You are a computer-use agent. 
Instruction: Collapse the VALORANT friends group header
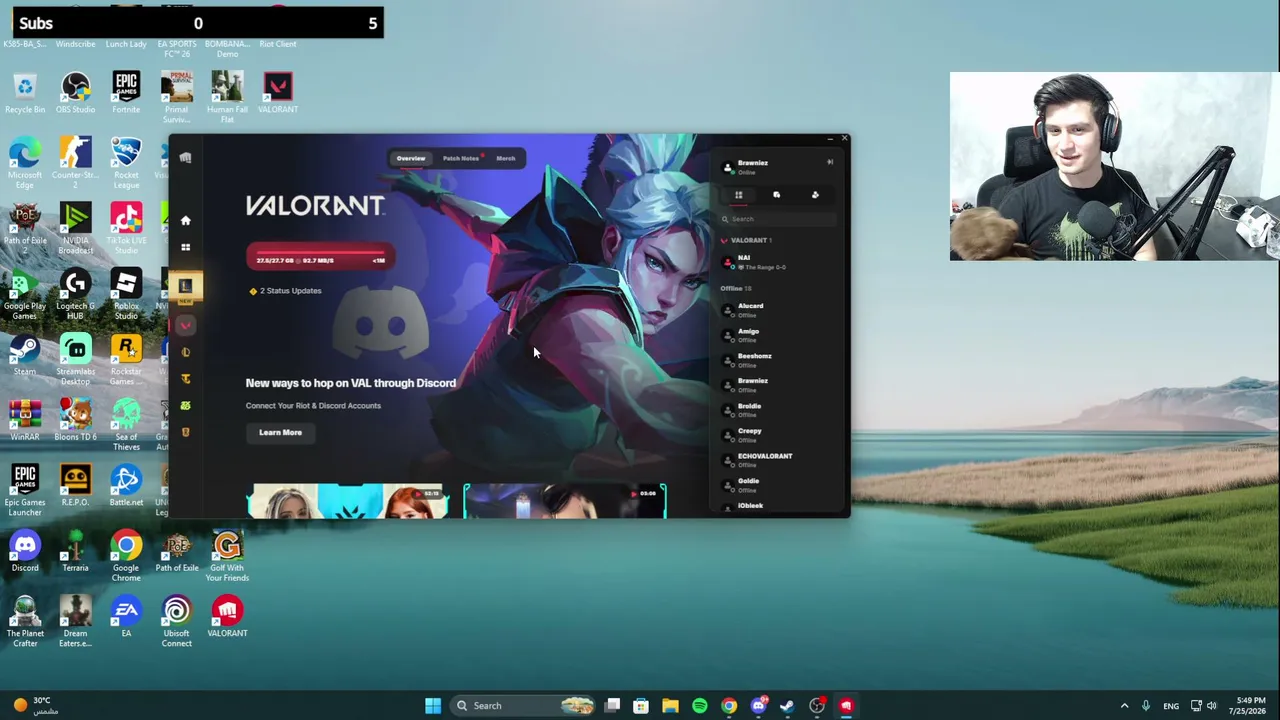[x=746, y=240]
